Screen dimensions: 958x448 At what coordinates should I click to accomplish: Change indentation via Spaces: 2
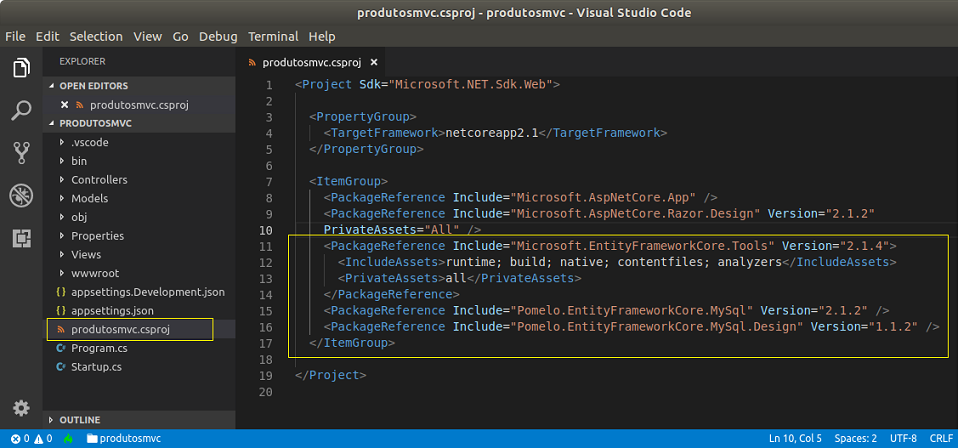click(x=855, y=439)
